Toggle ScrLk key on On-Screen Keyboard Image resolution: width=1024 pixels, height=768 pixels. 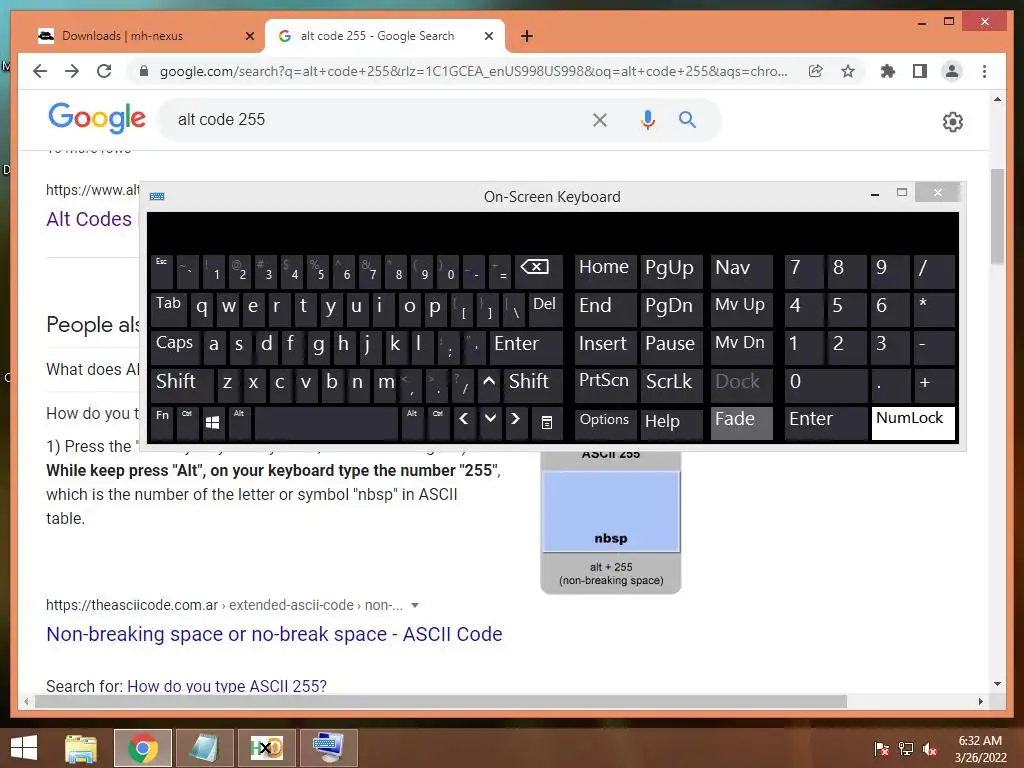coord(671,385)
